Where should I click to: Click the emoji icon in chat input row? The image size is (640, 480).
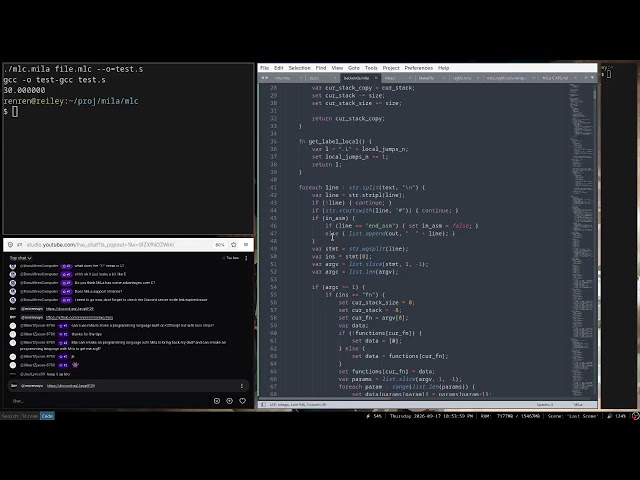click(x=217, y=401)
